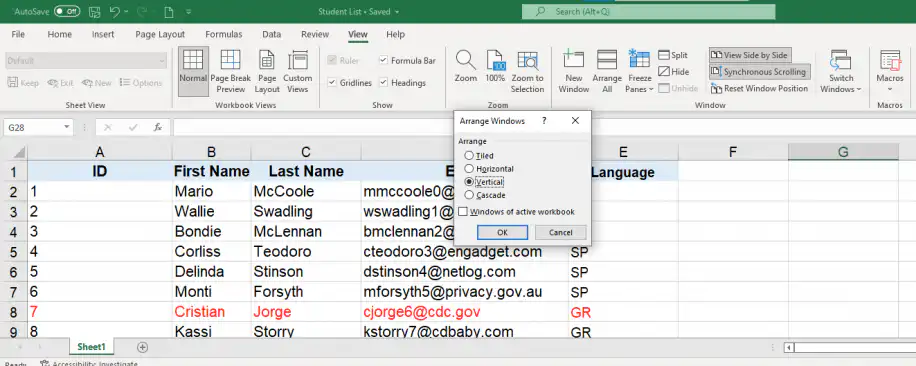Viewport: 916px width, 366px height.
Task: Switch to Page Break Preview
Action: (231, 71)
